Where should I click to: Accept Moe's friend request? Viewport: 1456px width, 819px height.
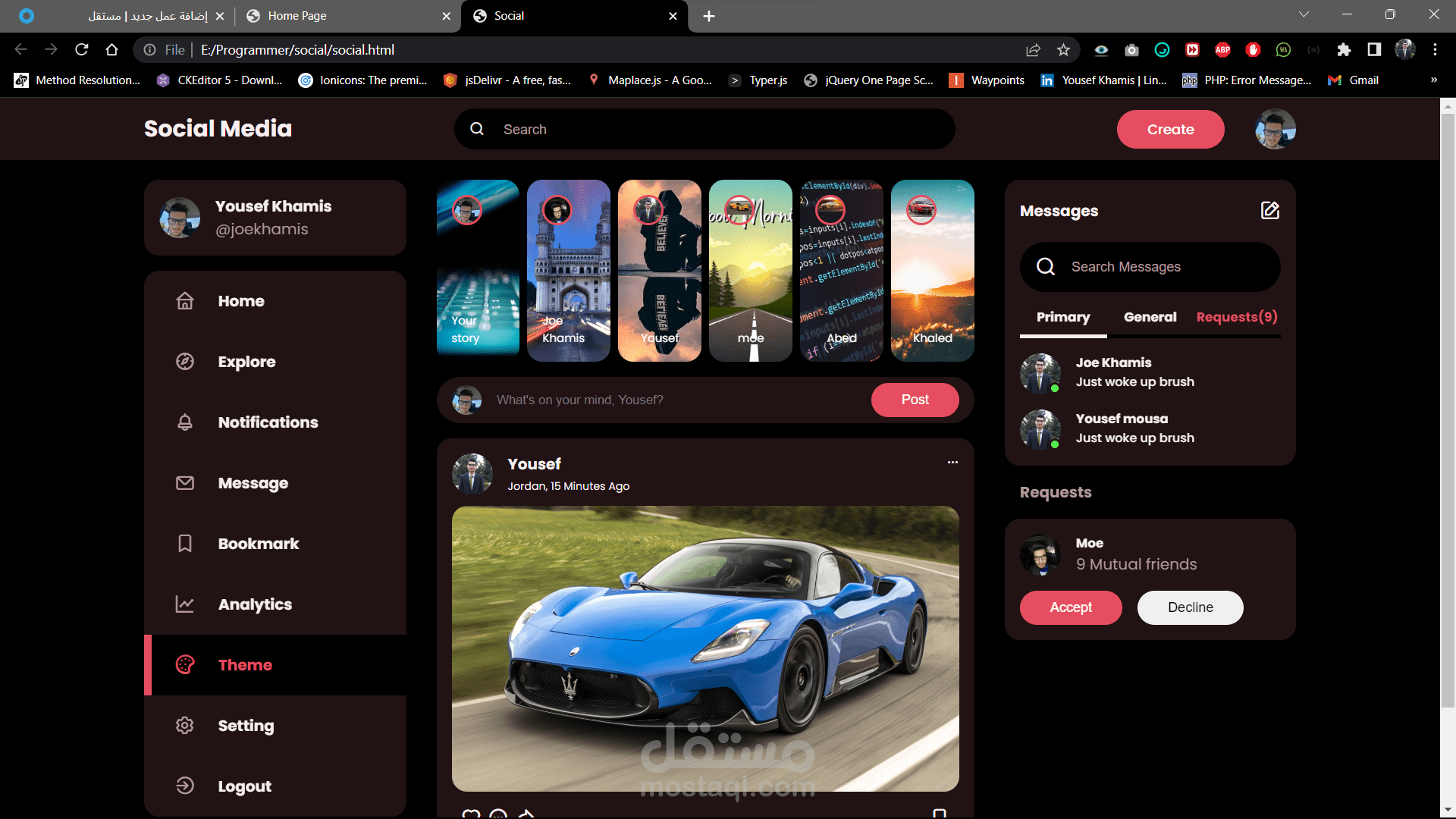point(1070,607)
